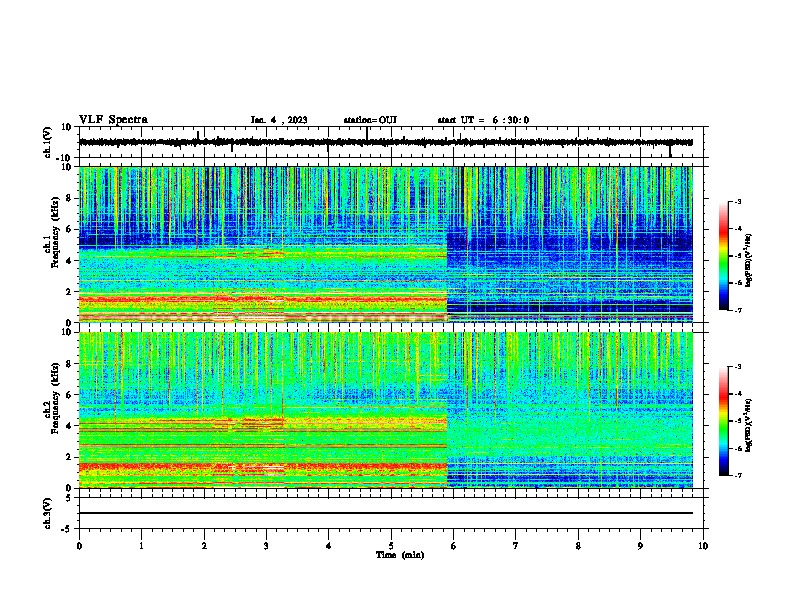Click the "4" tick on the Time axis
This screenshot has width=792, height=612.
pos(329,546)
